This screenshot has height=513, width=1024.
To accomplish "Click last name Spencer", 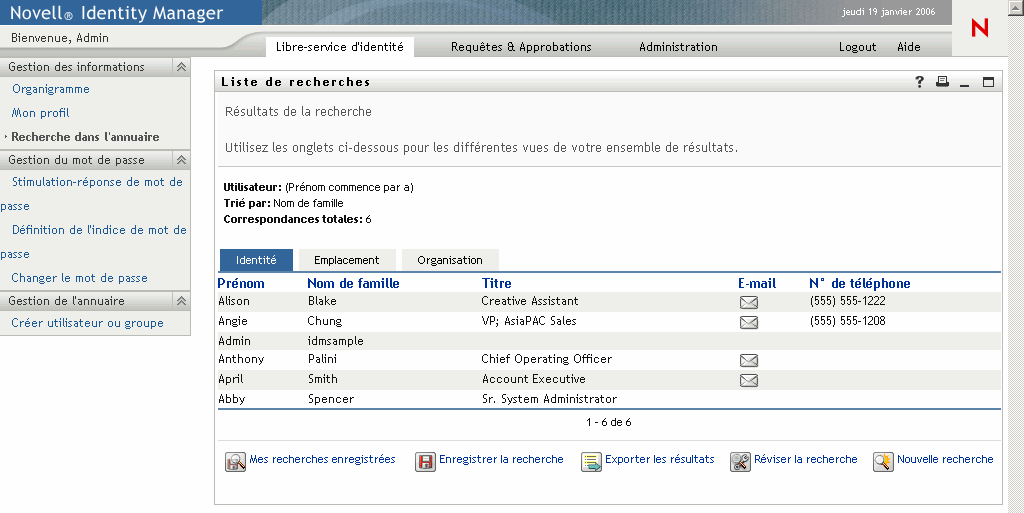I will (330, 399).
